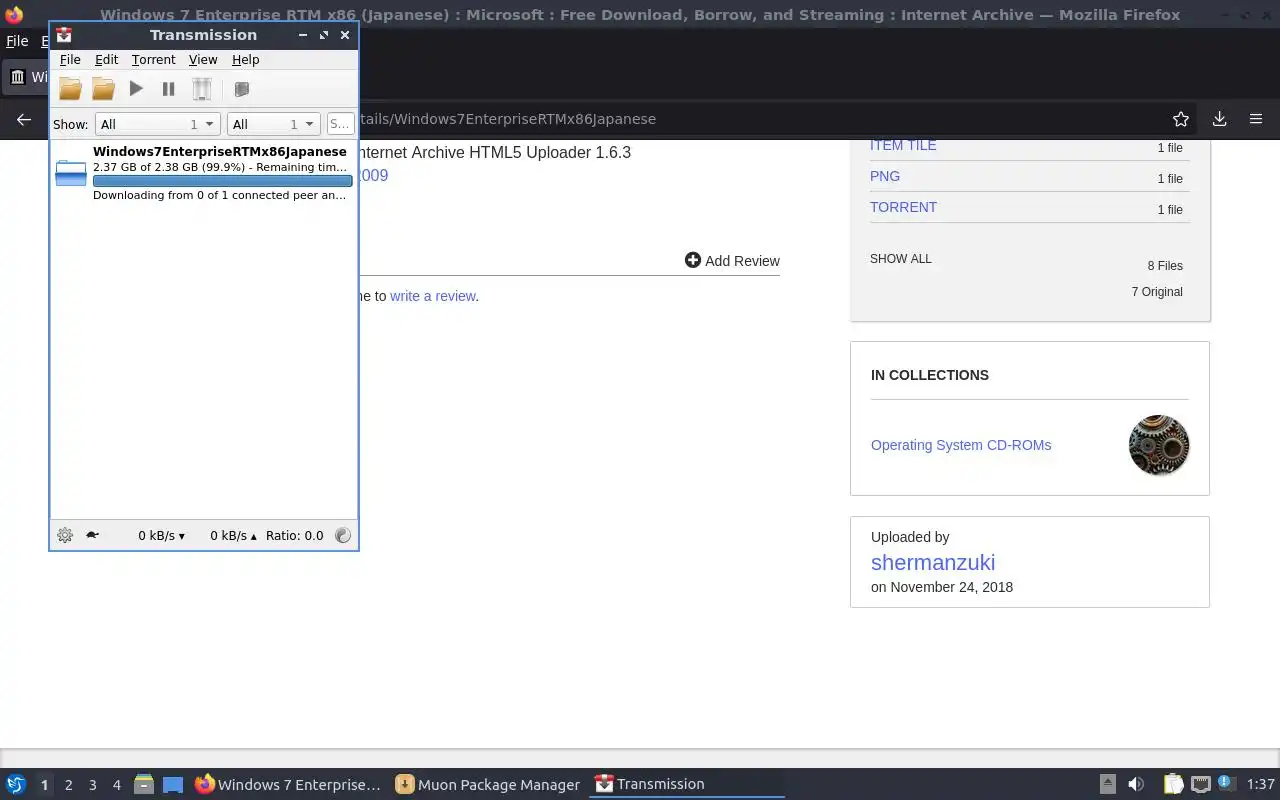Click the Firefox address bar URL
The width and height of the screenshot is (1280, 800).
point(507,119)
